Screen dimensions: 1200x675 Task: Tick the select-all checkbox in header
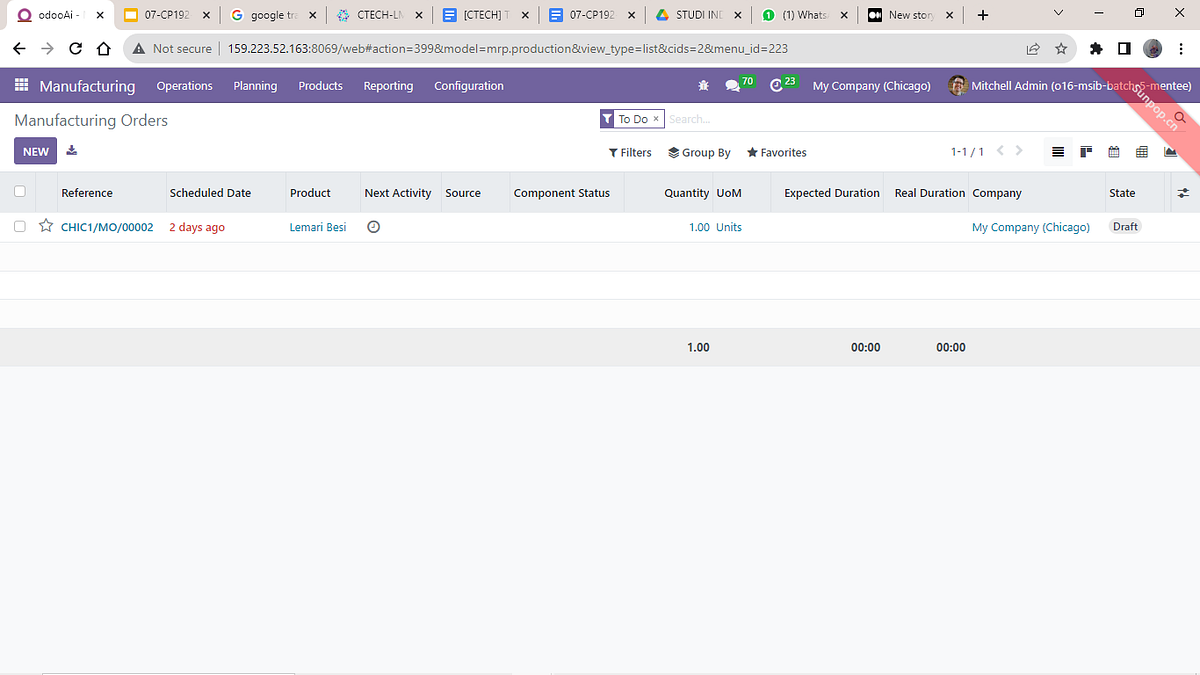pyautogui.click(x=20, y=192)
